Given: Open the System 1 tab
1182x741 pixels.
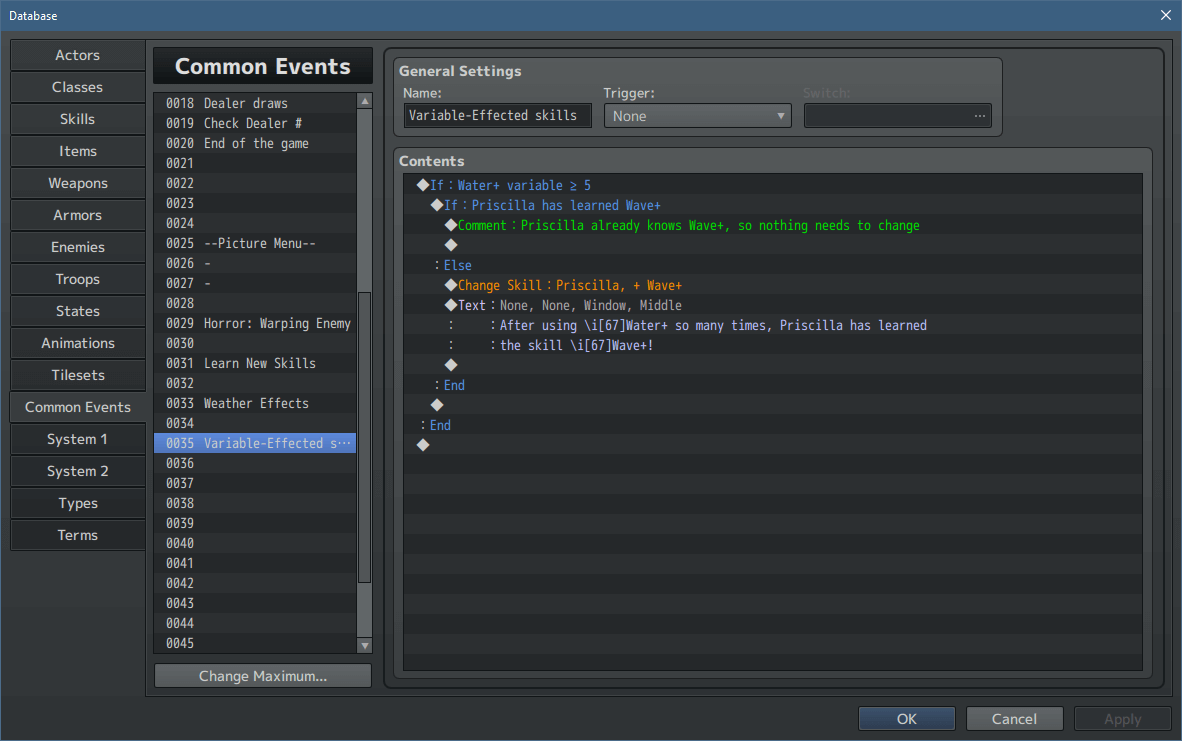Looking at the screenshot, I should (78, 439).
